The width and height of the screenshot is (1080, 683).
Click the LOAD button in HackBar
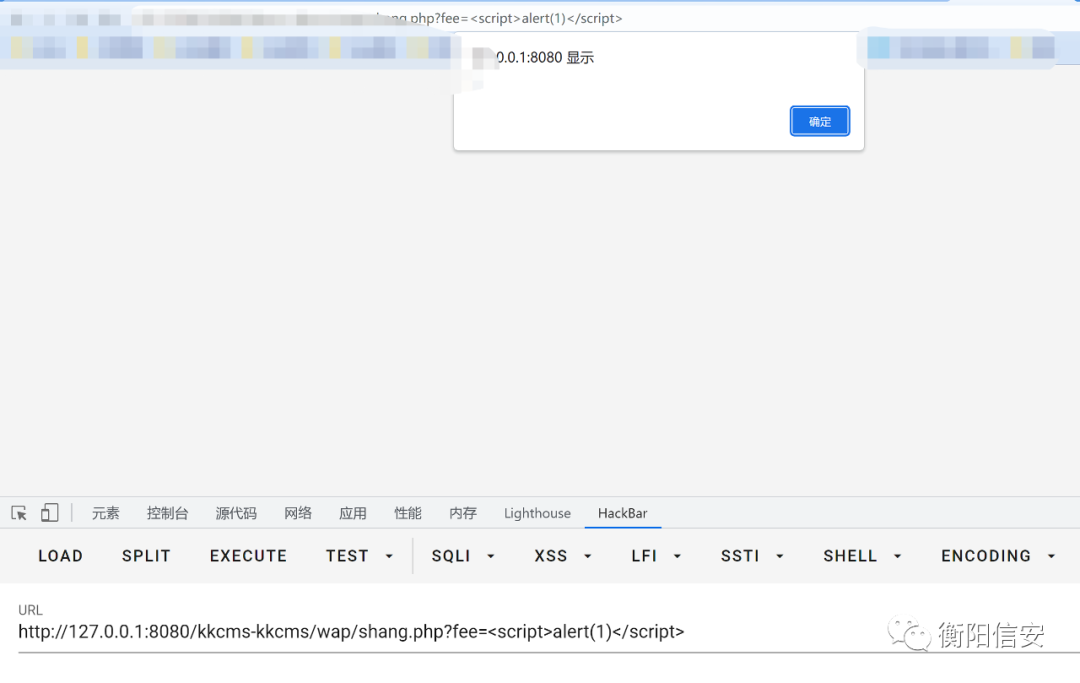pos(61,556)
